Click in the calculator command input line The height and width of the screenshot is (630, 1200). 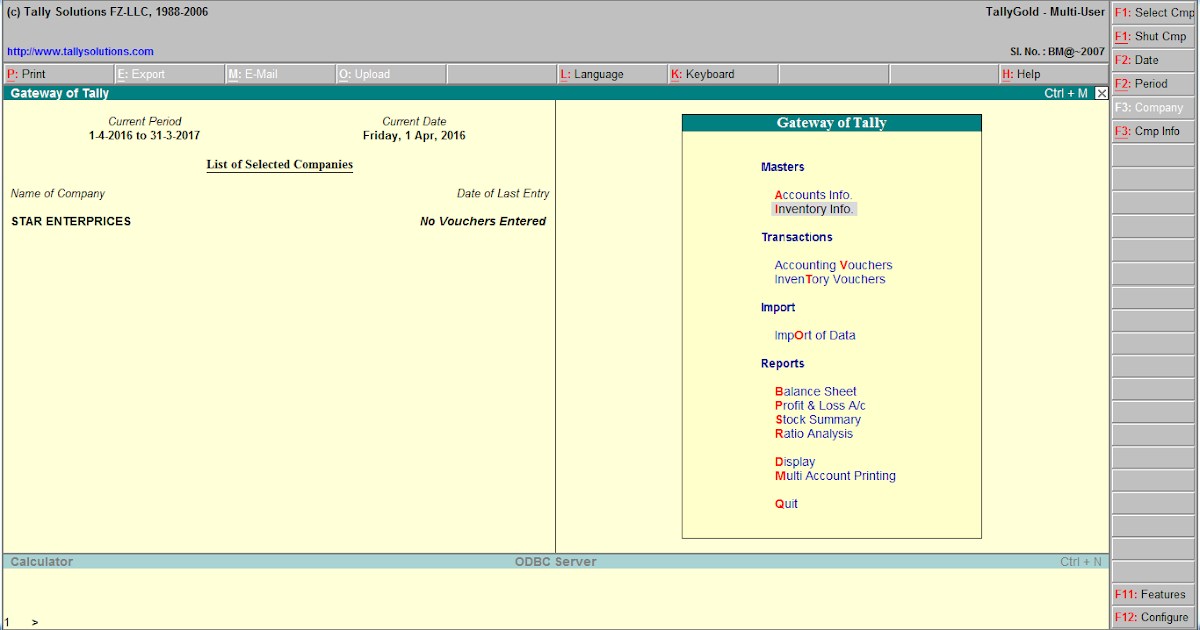555,621
